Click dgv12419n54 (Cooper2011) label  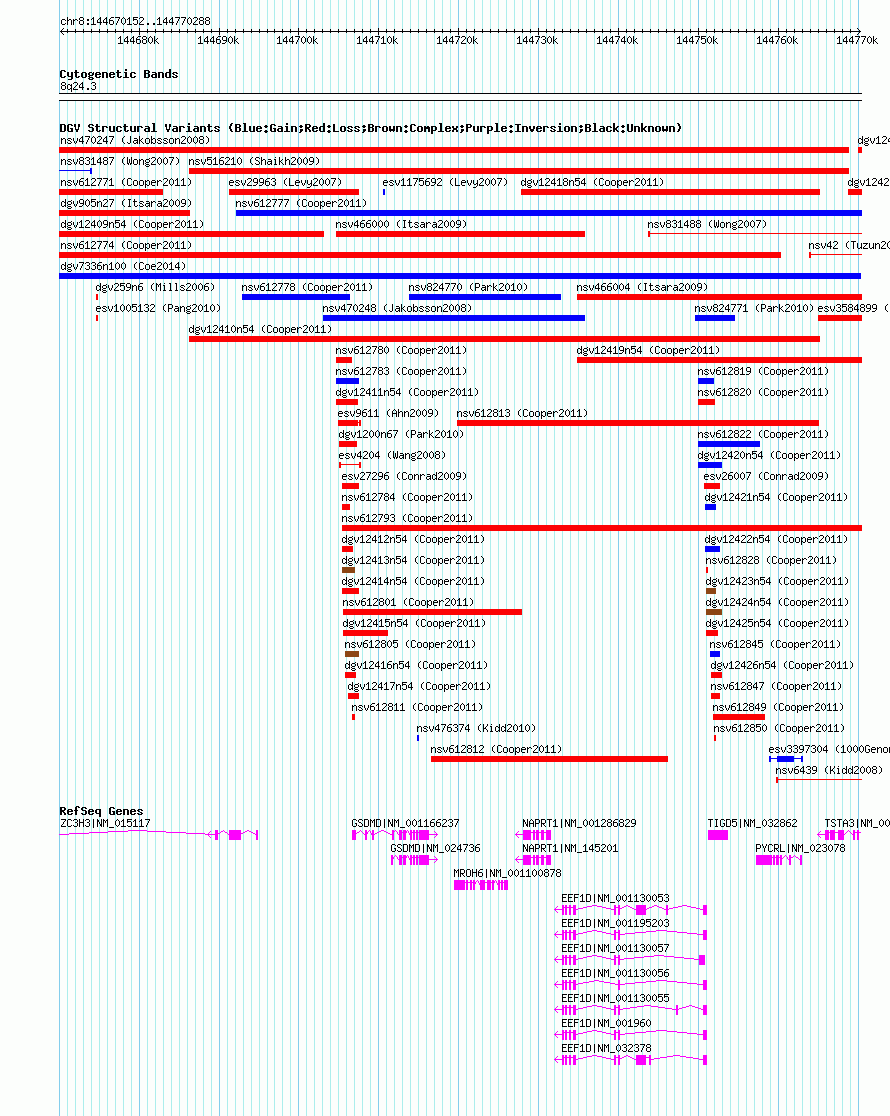click(648, 350)
